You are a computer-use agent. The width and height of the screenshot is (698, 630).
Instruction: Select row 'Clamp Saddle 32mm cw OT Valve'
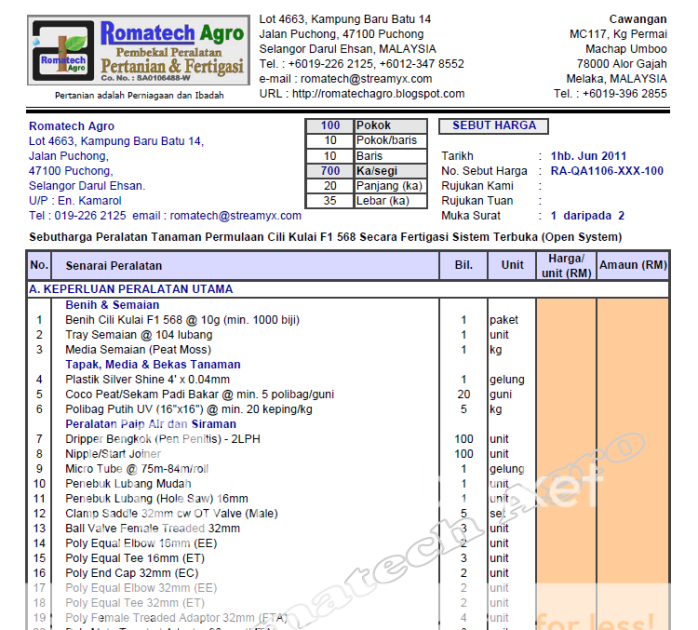[348, 513]
